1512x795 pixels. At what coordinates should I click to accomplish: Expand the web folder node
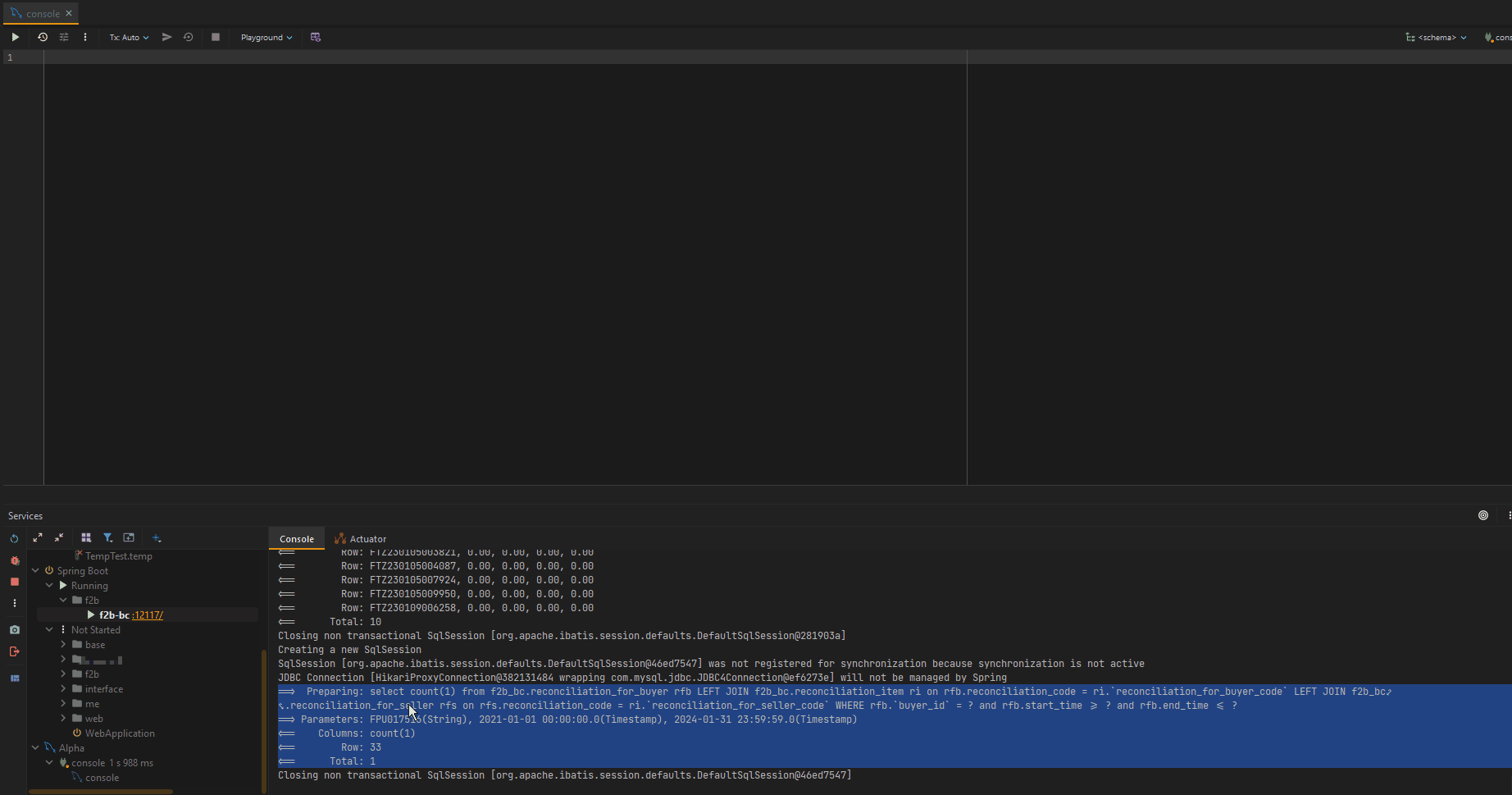(x=63, y=718)
